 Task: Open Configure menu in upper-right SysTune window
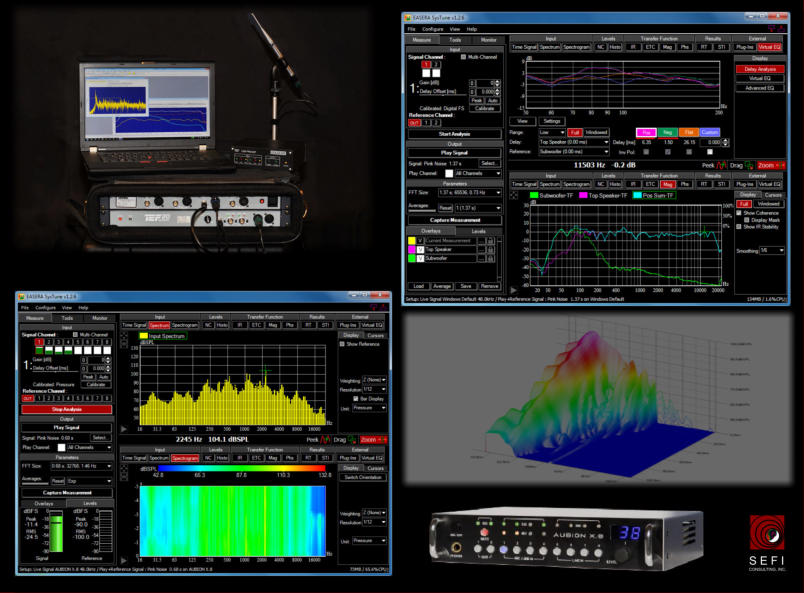coord(432,29)
